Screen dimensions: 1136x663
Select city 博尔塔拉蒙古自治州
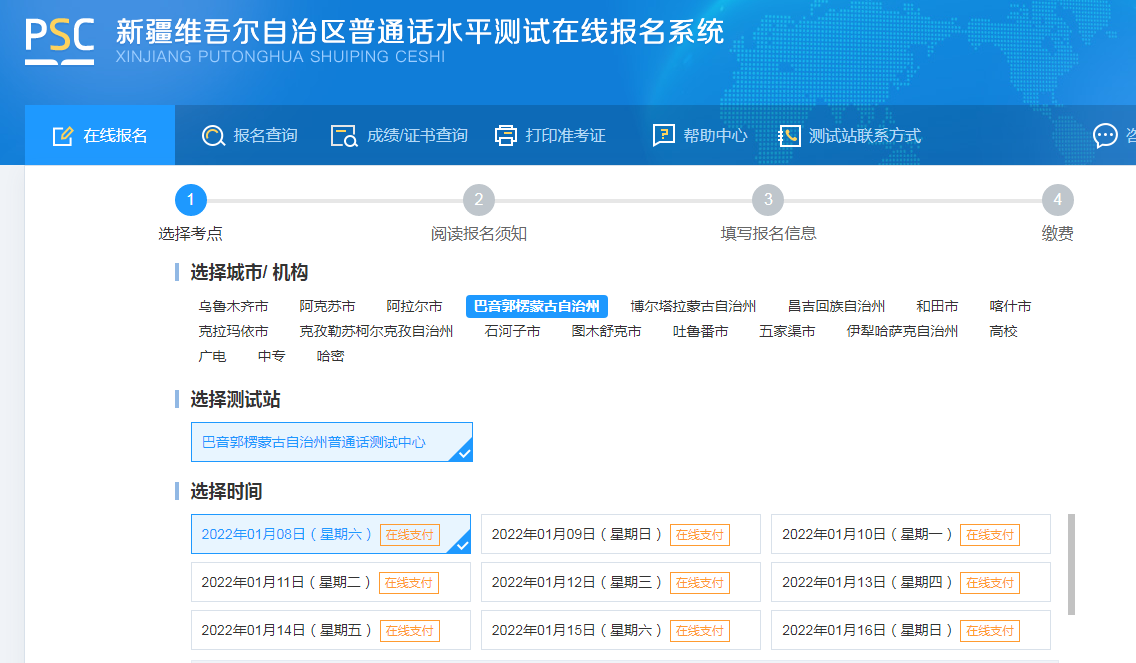pyautogui.click(x=693, y=306)
